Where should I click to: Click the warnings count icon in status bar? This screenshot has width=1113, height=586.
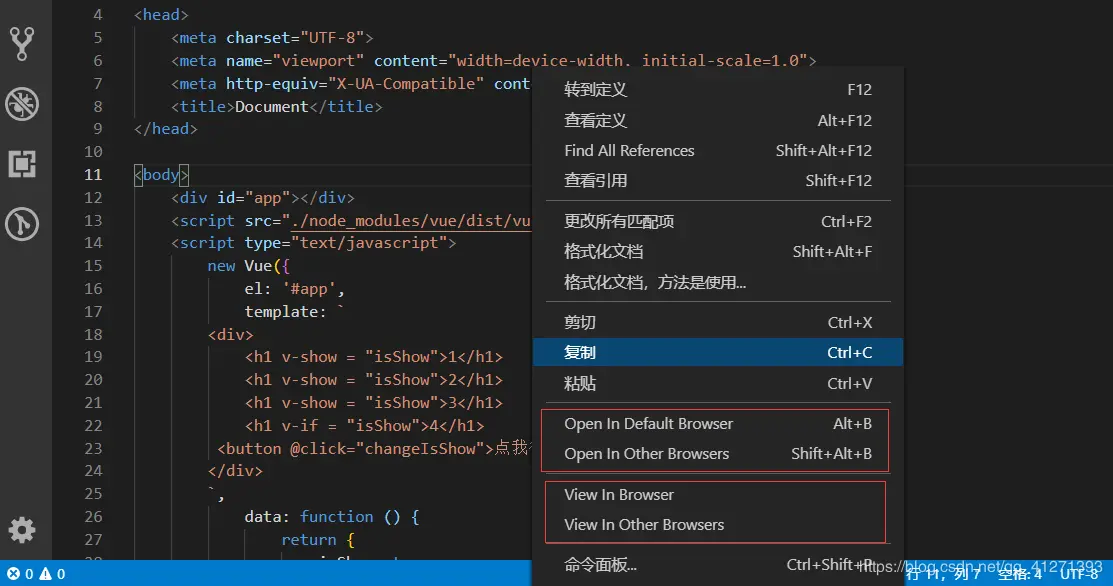click(x=53, y=574)
